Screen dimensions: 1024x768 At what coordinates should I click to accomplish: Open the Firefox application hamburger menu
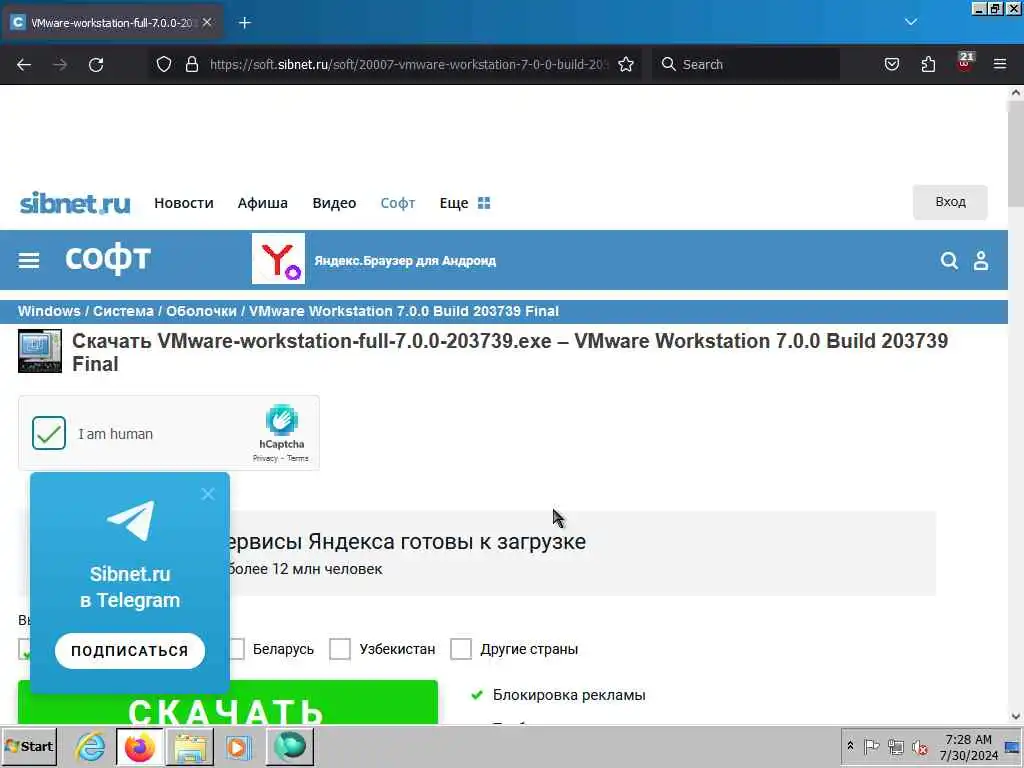coord(1000,64)
